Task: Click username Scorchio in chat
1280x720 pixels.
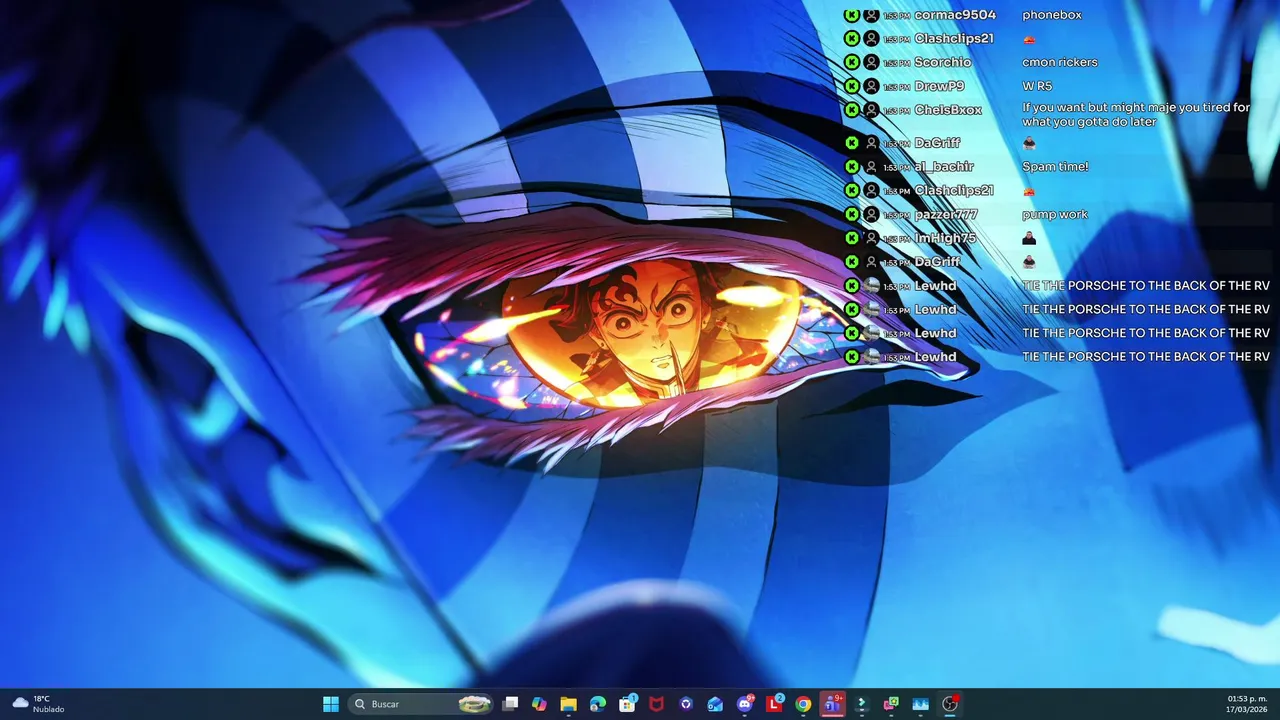Action: [x=942, y=62]
